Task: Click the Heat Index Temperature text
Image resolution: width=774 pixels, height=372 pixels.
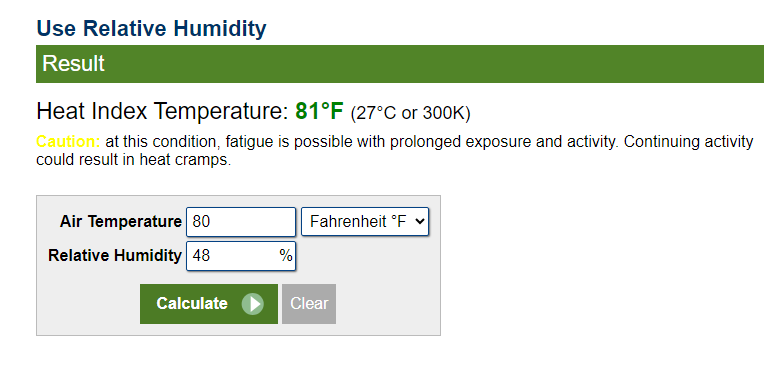Action: (x=162, y=112)
